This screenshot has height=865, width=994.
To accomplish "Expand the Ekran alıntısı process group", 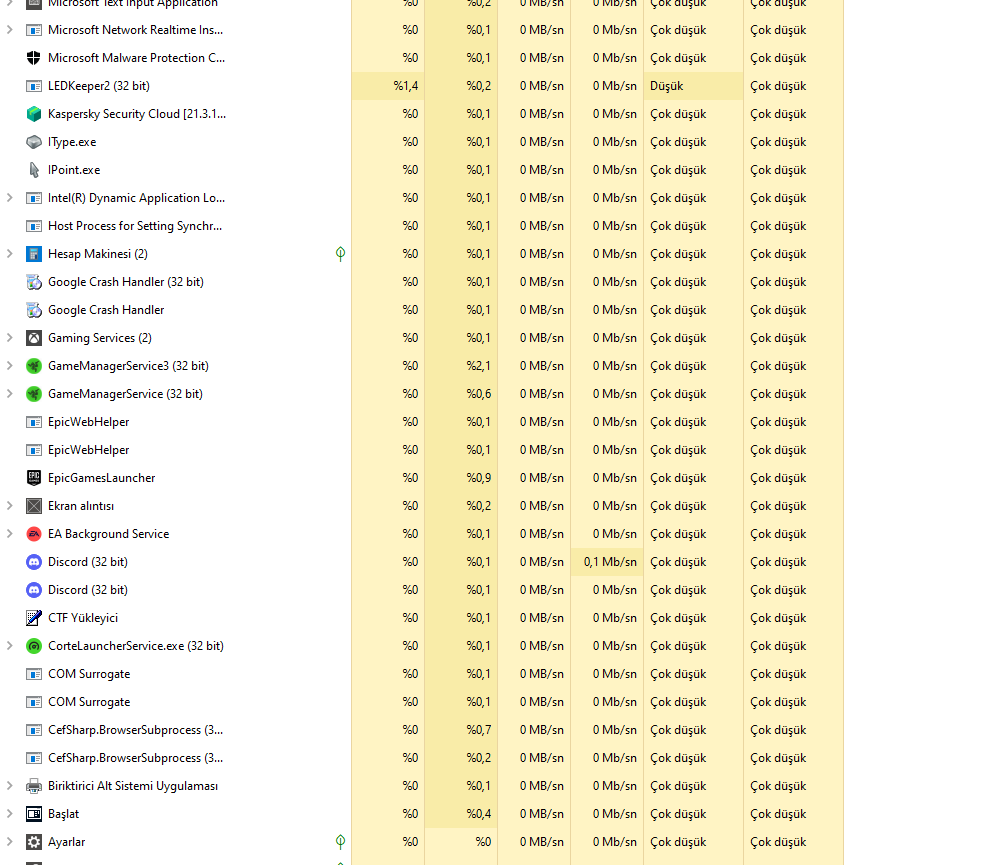I will click(x=10, y=506).
